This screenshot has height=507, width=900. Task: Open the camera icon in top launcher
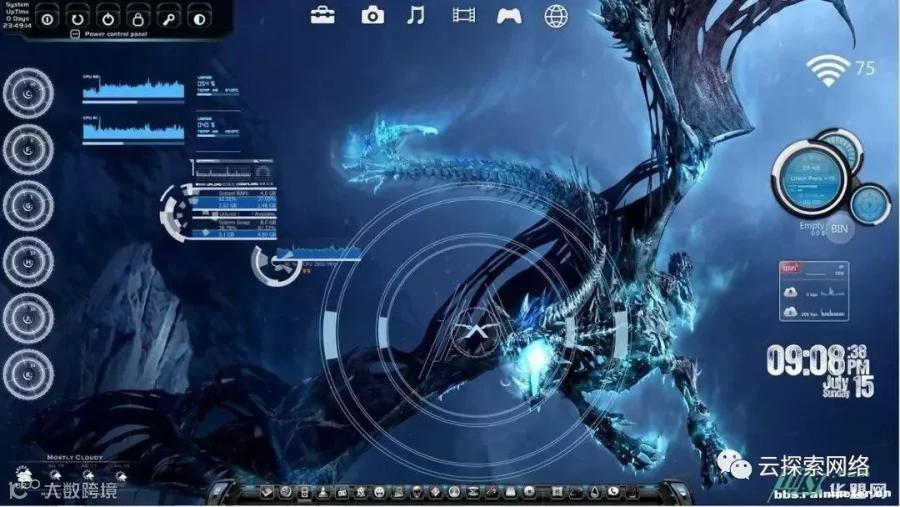(x=373, y=16)
